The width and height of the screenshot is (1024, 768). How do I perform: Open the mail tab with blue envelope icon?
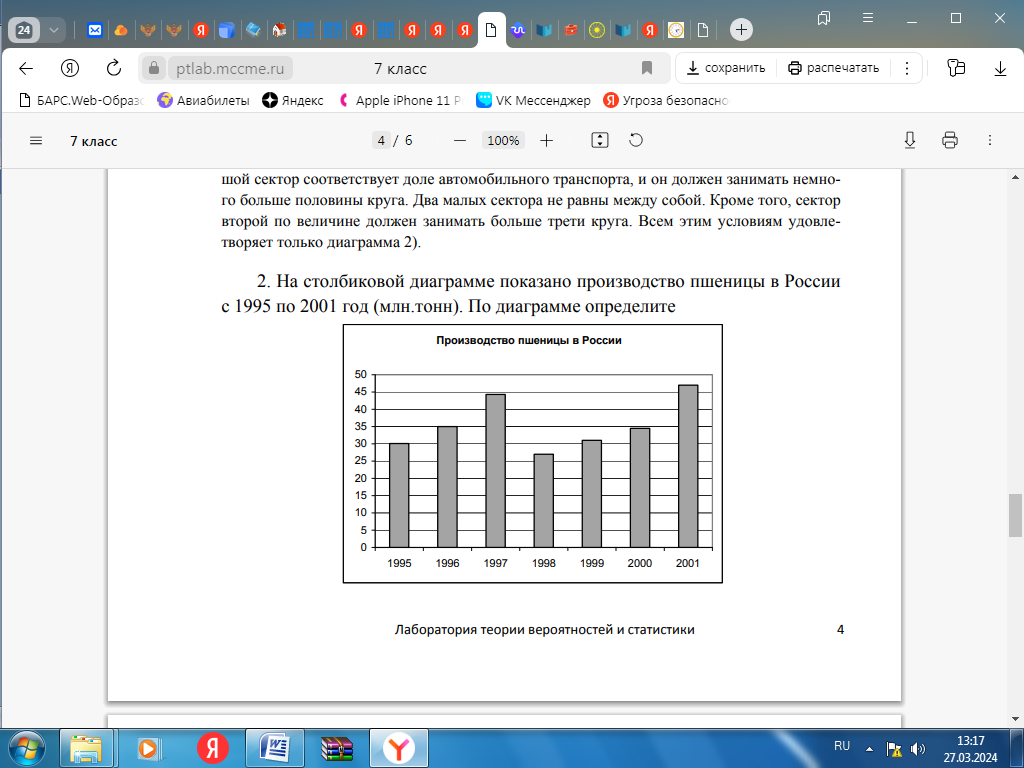coord(95,30)
